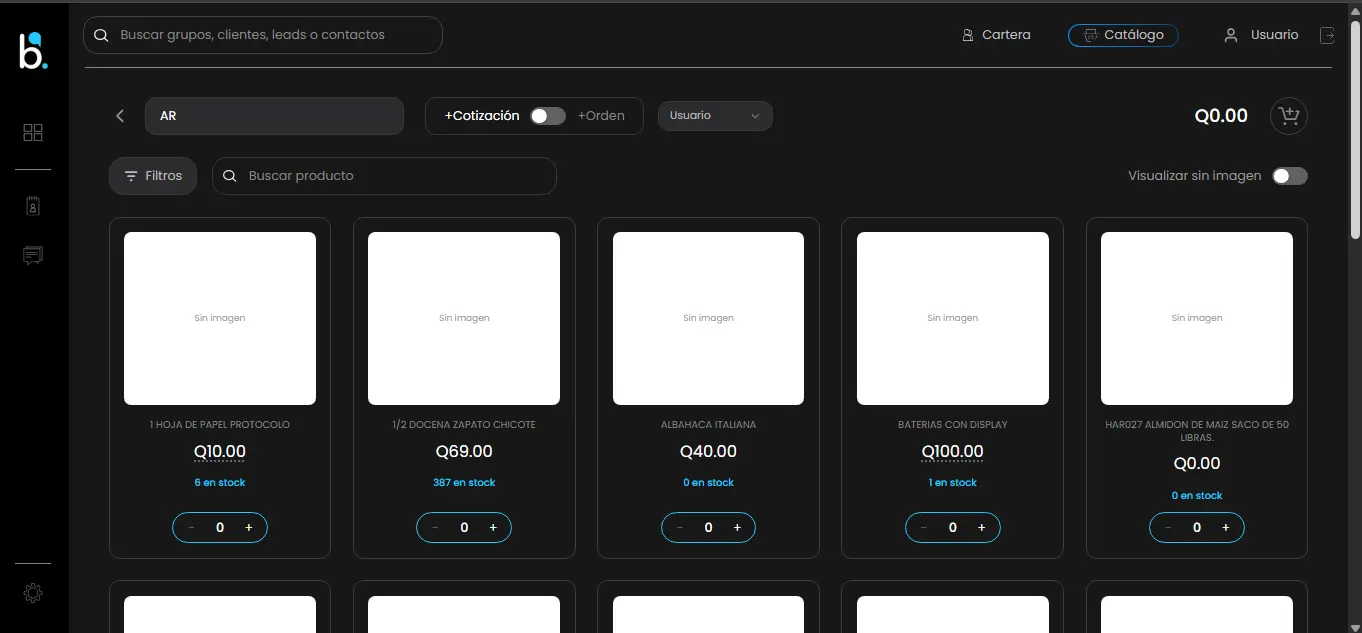The height and width of the screenshot is (633, 1362).
Task: Open the messages icon in sidebar
Action: pos(33,256)
